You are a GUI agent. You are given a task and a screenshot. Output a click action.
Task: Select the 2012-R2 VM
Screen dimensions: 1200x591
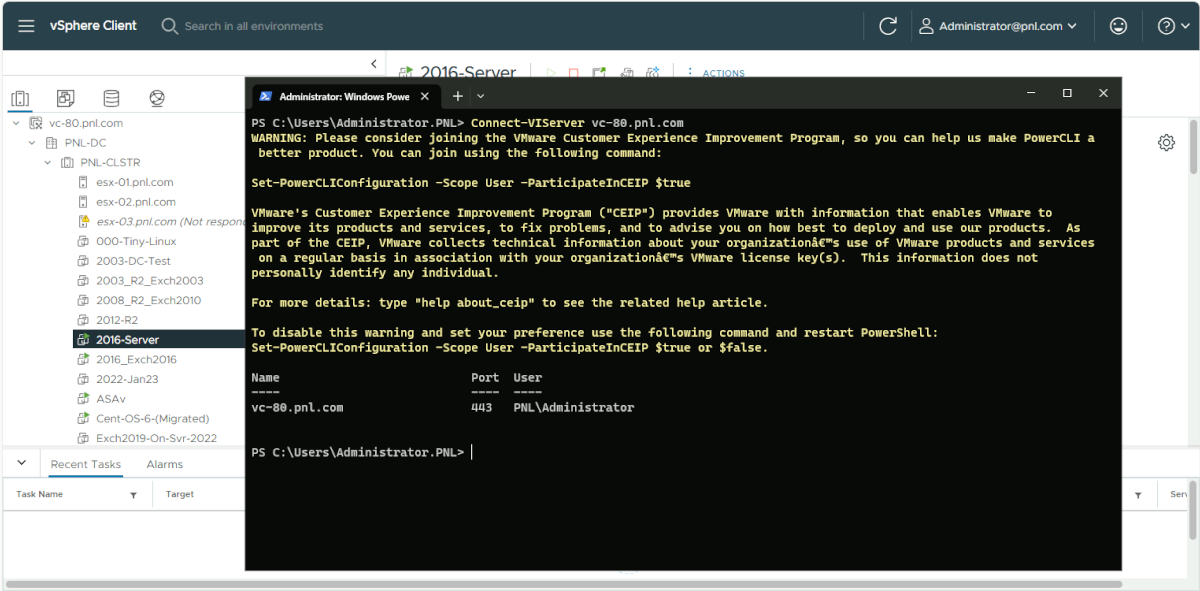pos(117,320)
